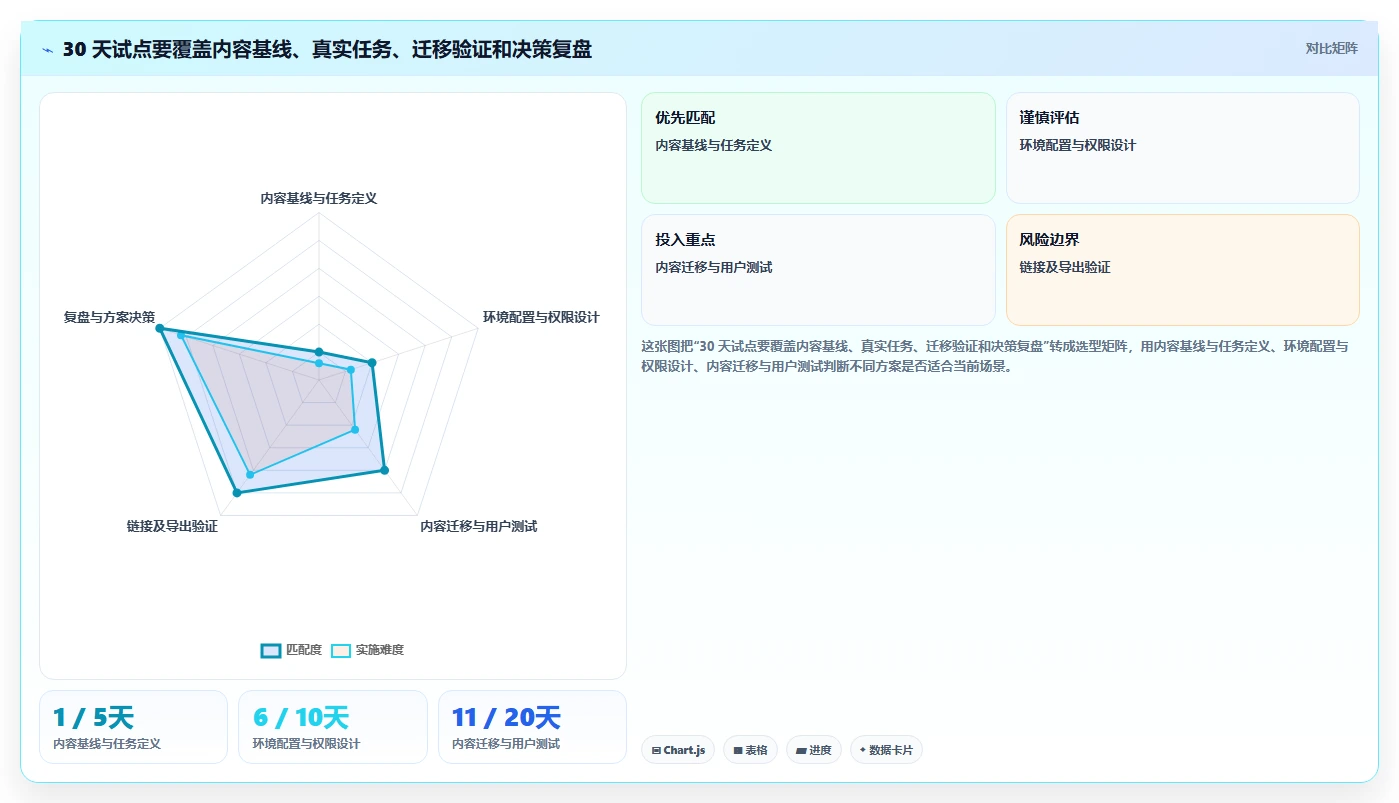Click the lightning icon beside the slide title
Viewport: 1399px width, 803px height.
47,49
